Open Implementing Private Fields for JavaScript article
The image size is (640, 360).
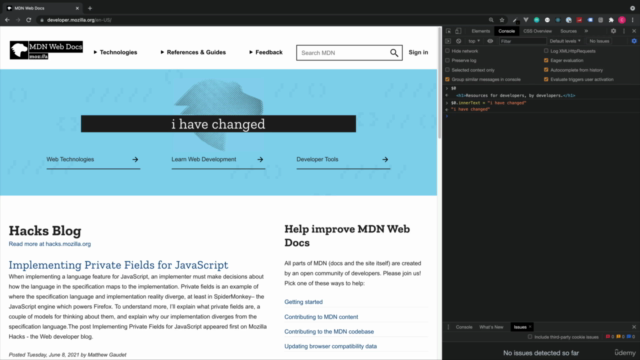click(x=118, y=265)
